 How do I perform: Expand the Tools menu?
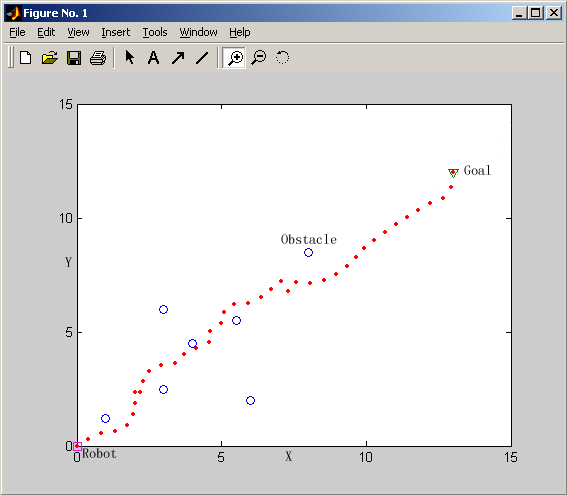(155, 33)
